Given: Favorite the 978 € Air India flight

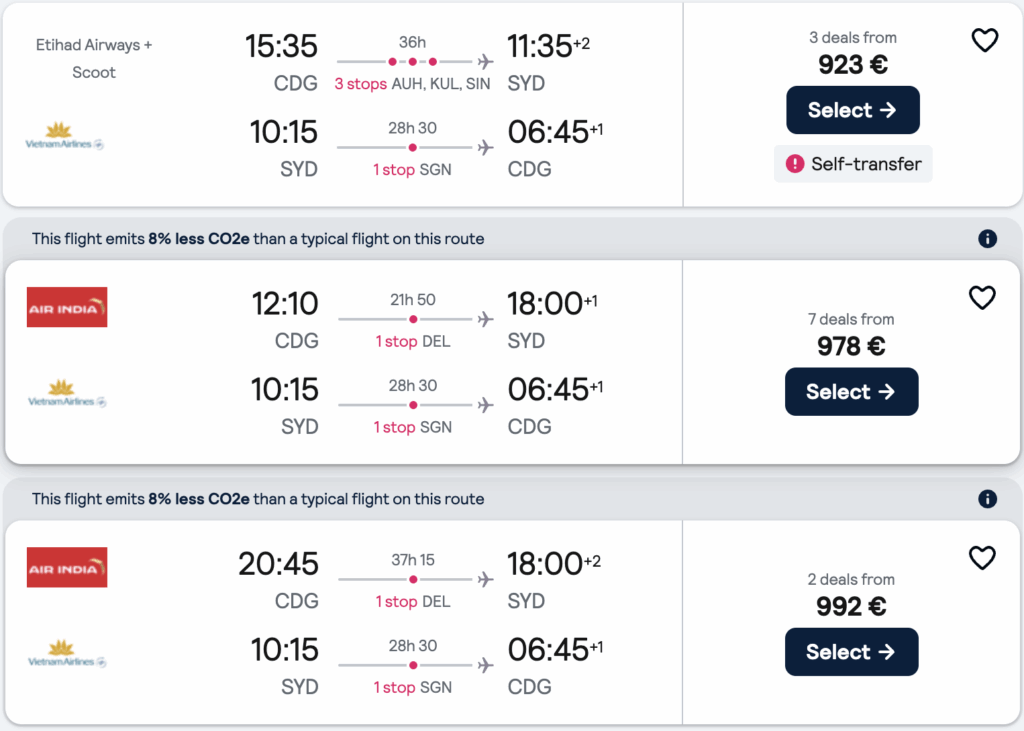Looking at the screenshot, I should [x=983, y=298].
